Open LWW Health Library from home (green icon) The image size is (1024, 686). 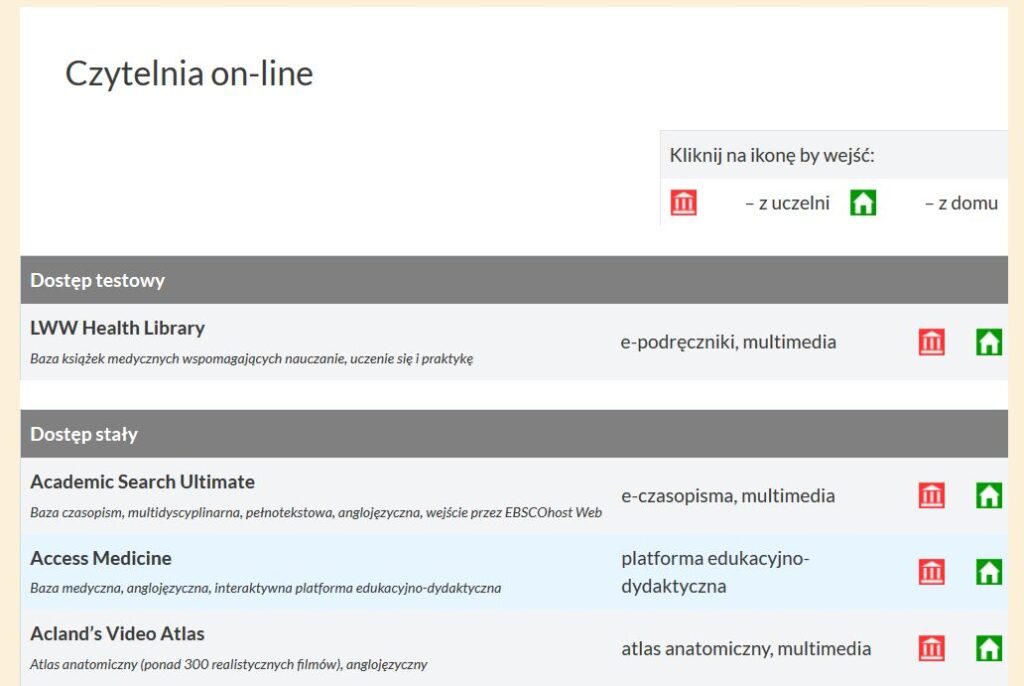coord(989,342)
